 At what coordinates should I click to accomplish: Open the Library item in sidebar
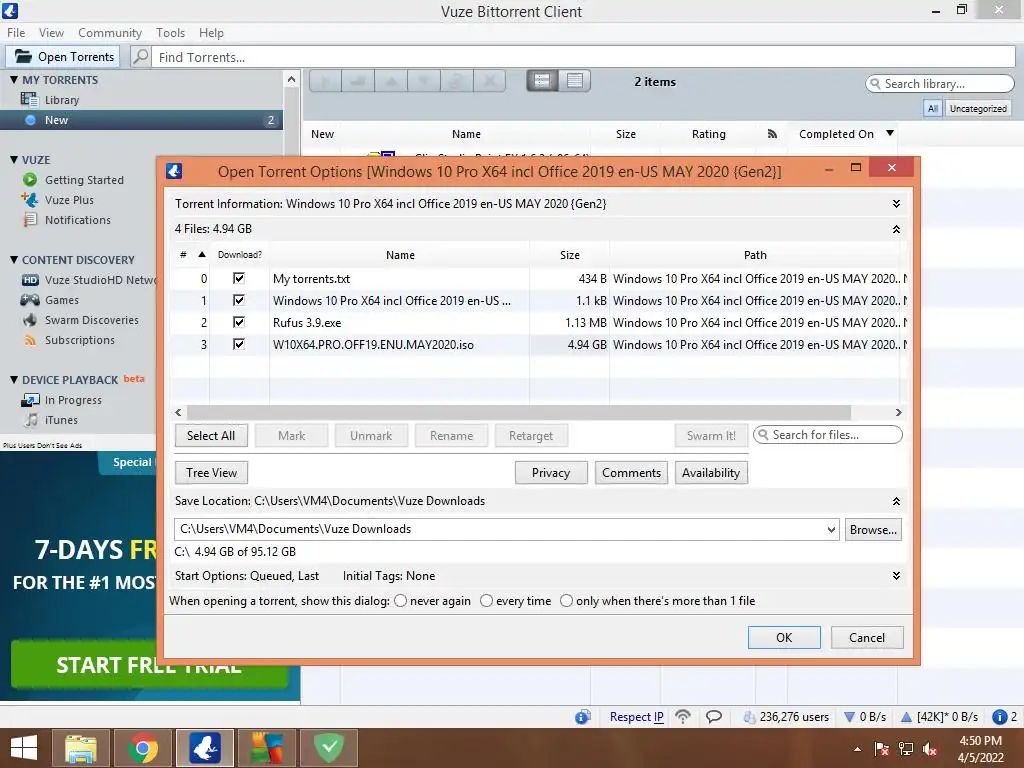61,100
